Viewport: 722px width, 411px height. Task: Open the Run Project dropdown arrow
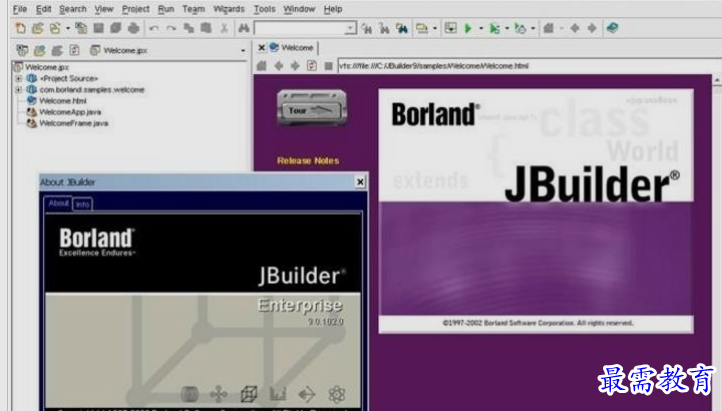click(481, 29)
